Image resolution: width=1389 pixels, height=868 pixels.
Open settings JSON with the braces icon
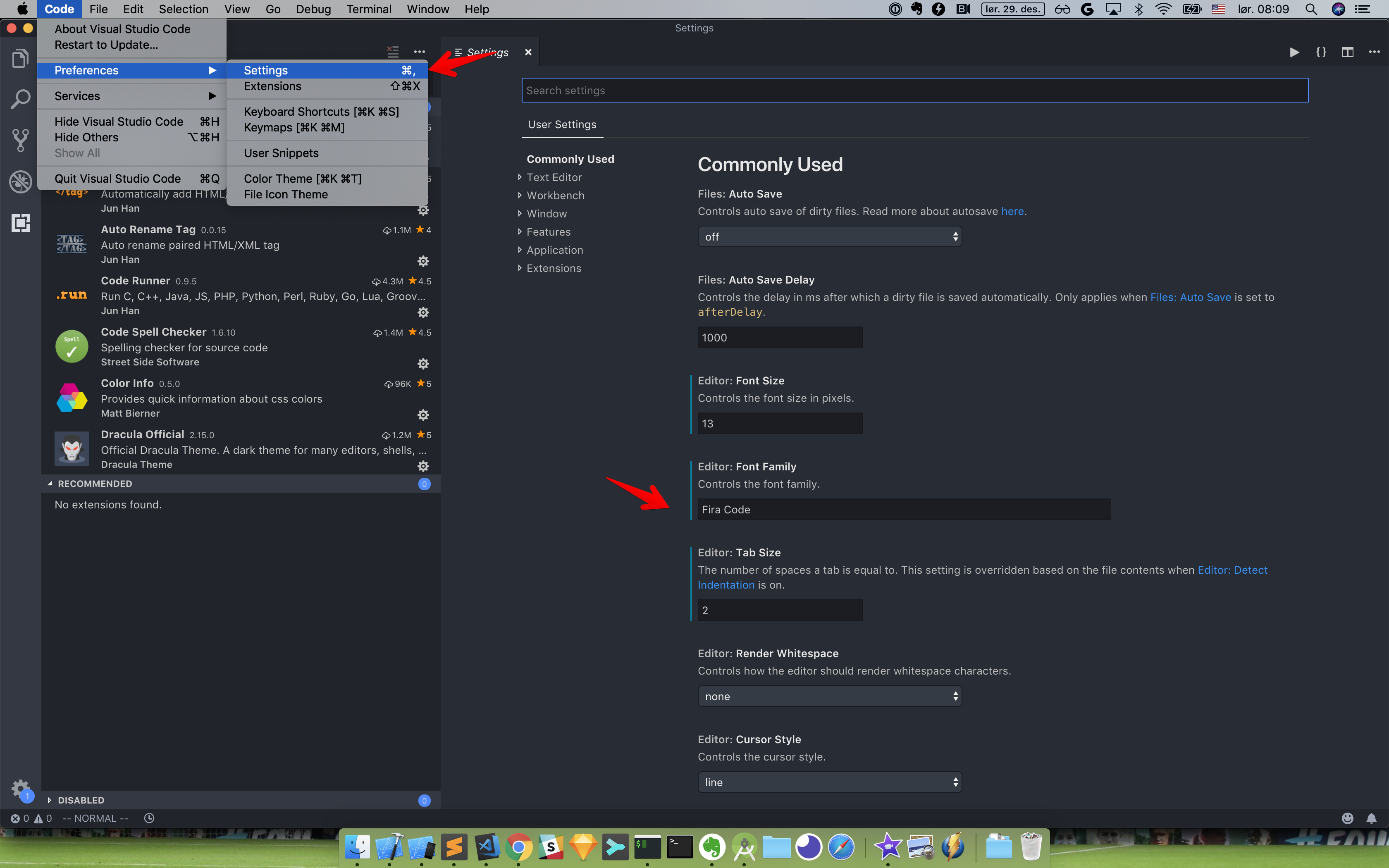click(1321, 52)
